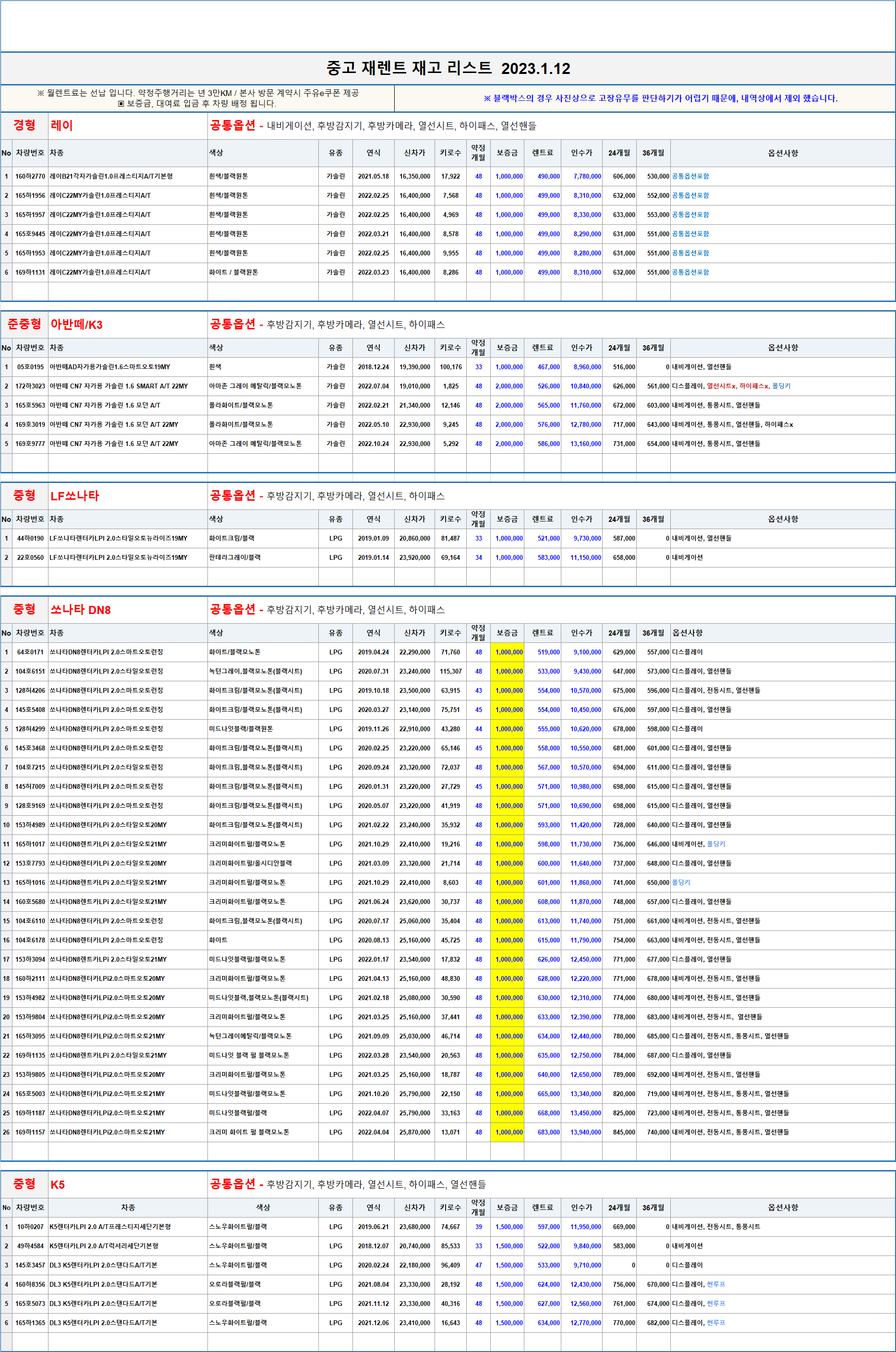This screenshot has width=896, height=1352.
Task: Click options 디스플레이, 열선시트x, 하이패스x, 폴딩키
Action: point(731,386)
